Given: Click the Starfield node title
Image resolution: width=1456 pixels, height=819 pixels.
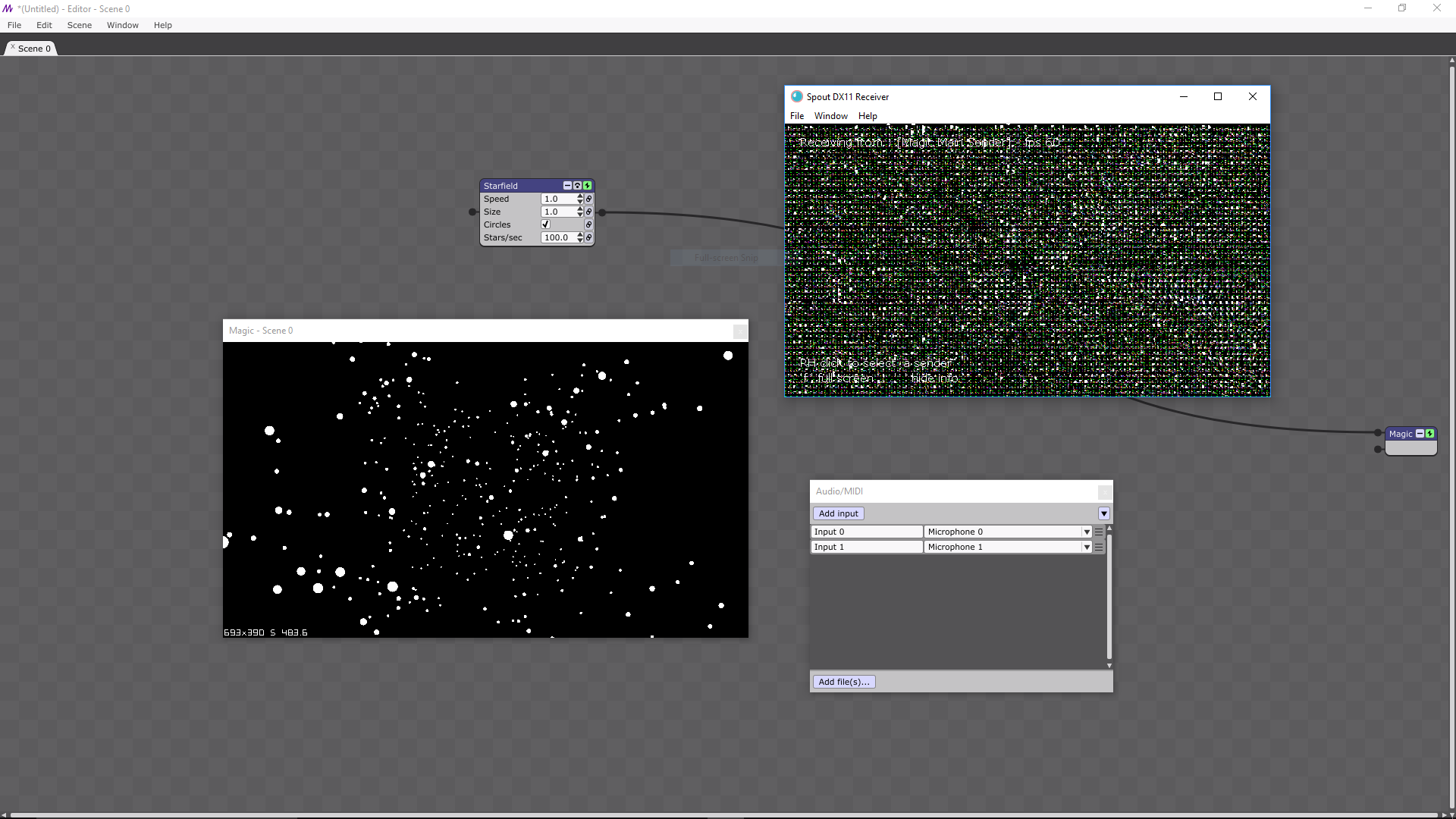Looking at the screenshot, I should tap(500, 186).
